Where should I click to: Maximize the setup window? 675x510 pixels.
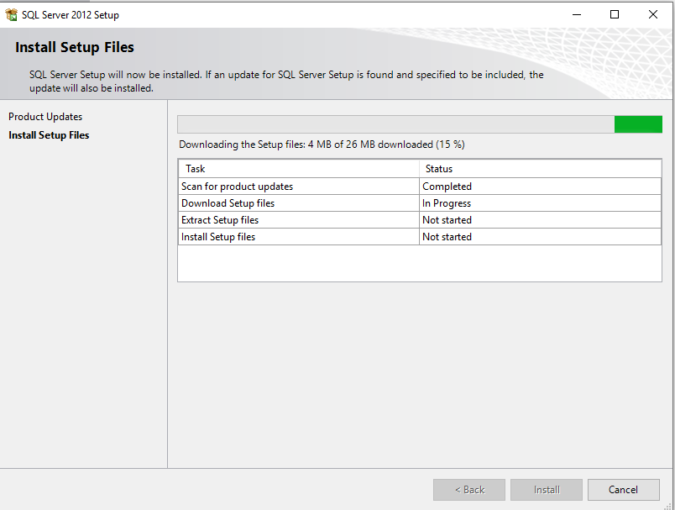614,15
